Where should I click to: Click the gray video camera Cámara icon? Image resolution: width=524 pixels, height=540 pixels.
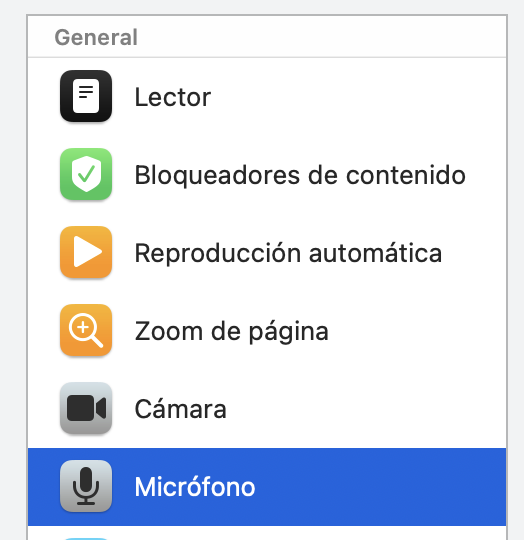click(x=86, y=408)
